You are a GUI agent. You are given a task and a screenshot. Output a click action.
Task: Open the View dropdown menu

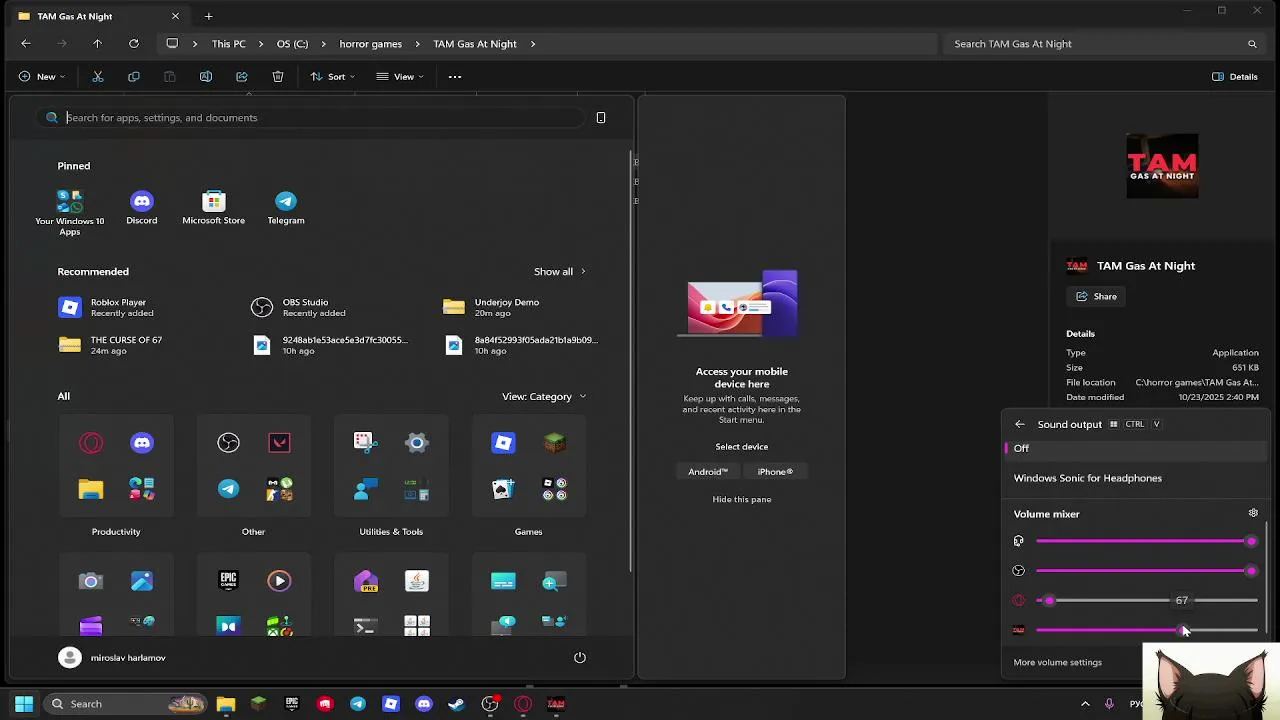pyautogui.click(x=400, y=77)
